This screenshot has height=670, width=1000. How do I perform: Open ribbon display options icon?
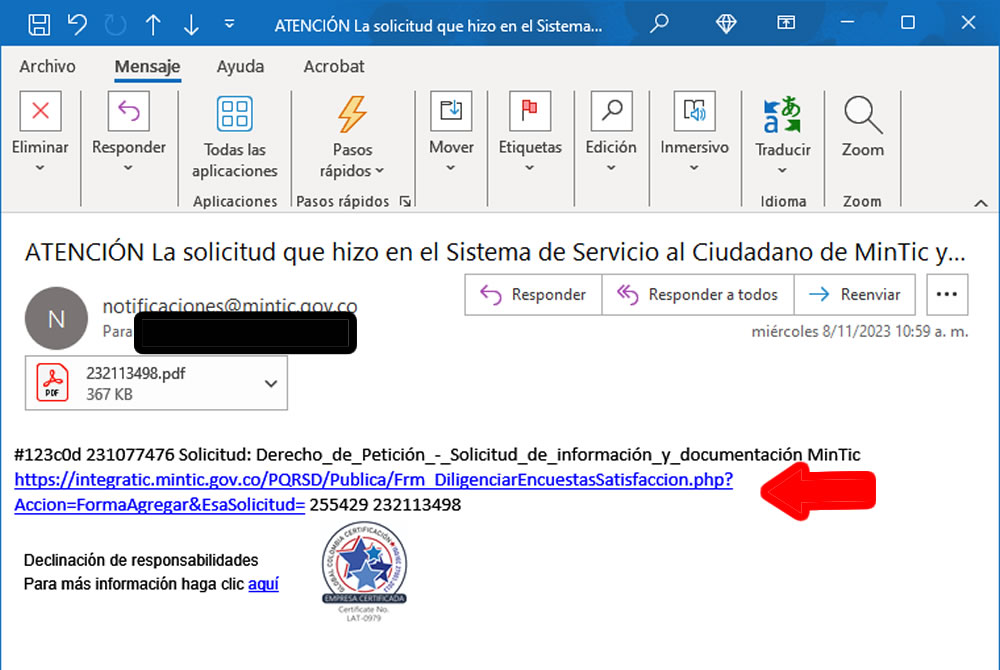click(x=786, y=23)
